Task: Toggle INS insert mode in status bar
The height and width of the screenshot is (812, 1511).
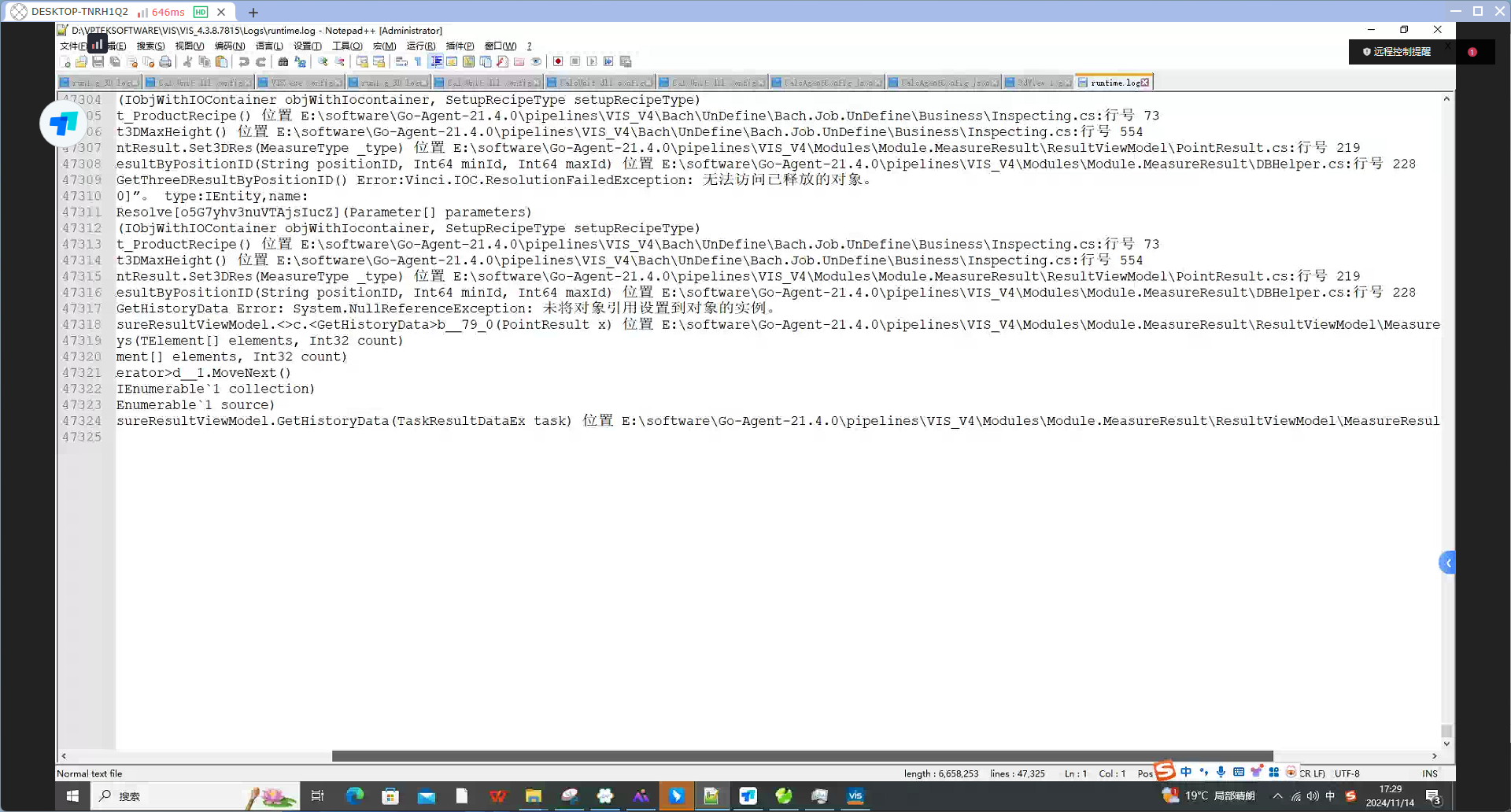Action: [1429, 773]
